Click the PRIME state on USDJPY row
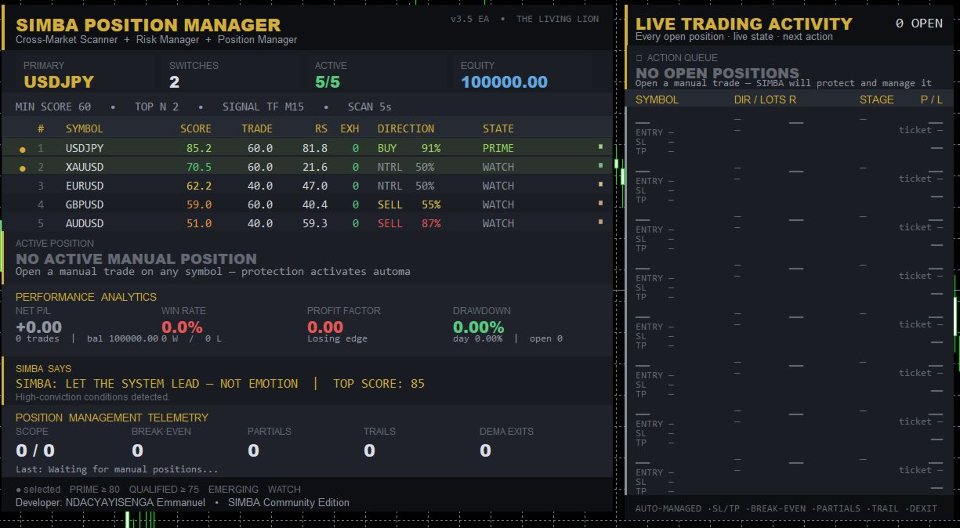Screen dimensions: 960x528 (x=498, y=148)
